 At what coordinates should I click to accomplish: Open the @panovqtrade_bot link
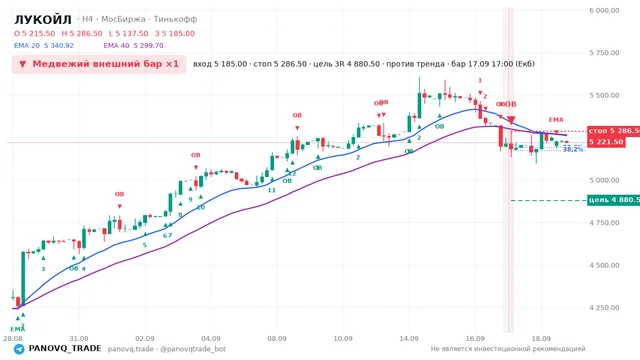[193, 349]
